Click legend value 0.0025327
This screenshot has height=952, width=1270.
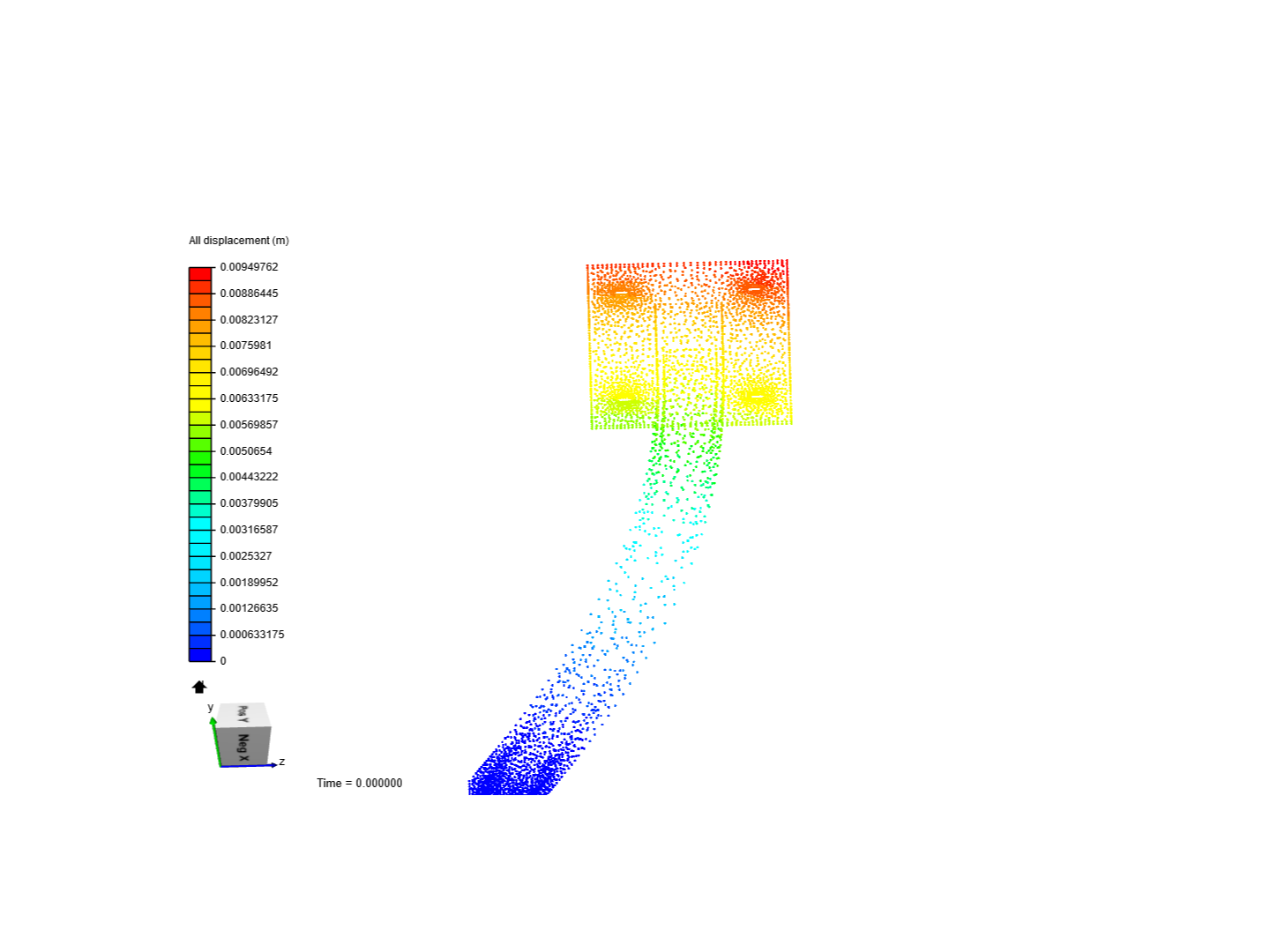pos(246,556)
